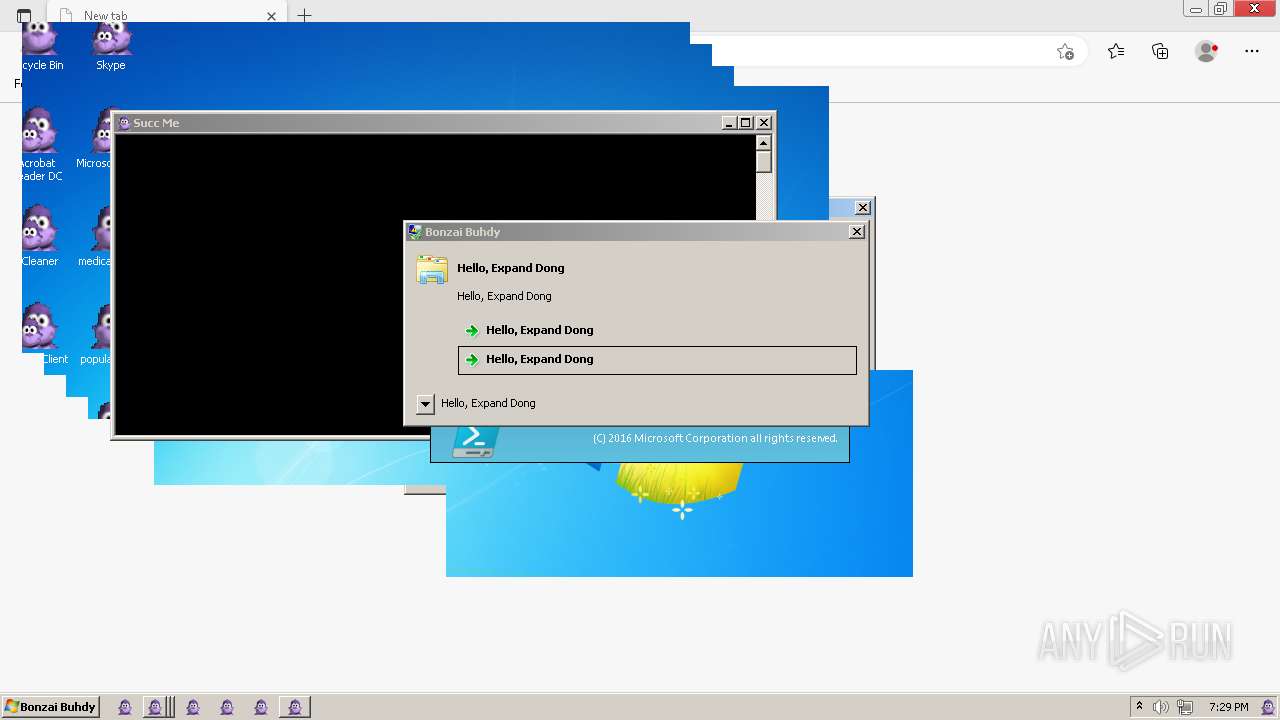1280x720 pixels.
Task: Open the browser profile avatar
Action: [x=1206, y=52]
